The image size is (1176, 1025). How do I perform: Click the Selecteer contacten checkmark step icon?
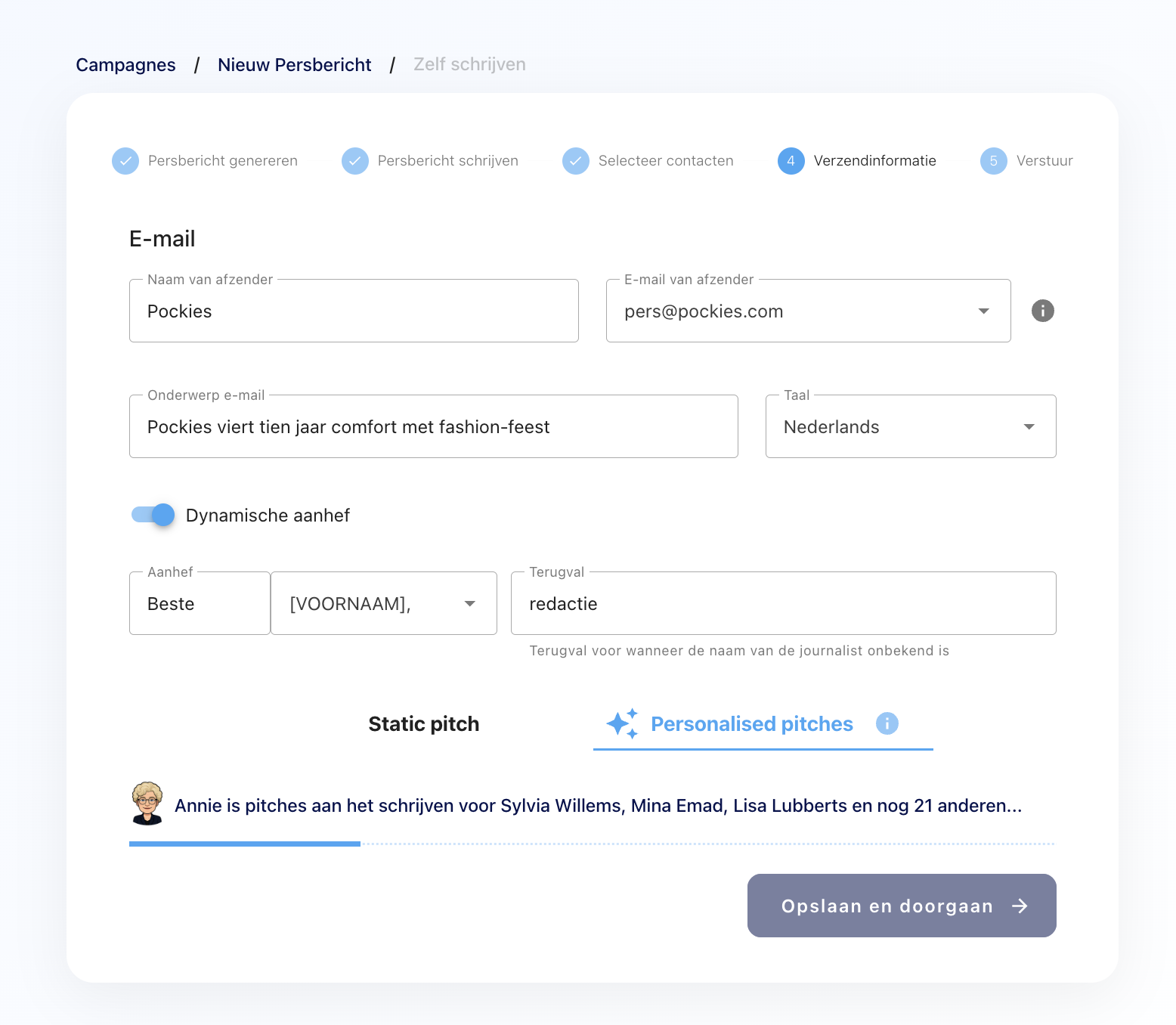click(x=575, y=161)
